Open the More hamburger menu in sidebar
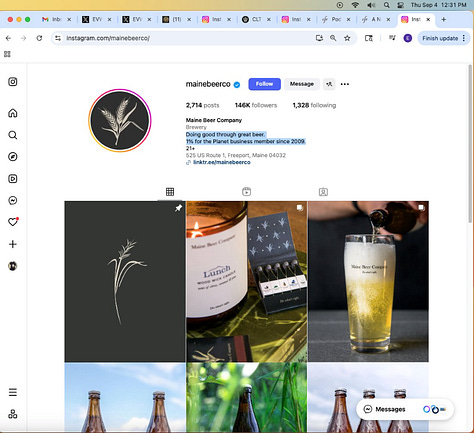Viewport: 474px width, 433px height. pos(13,392)
